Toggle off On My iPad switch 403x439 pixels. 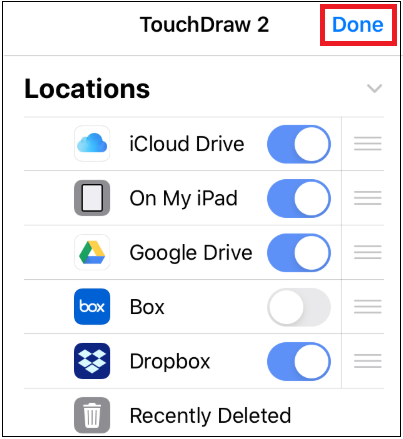coord(299,198)
